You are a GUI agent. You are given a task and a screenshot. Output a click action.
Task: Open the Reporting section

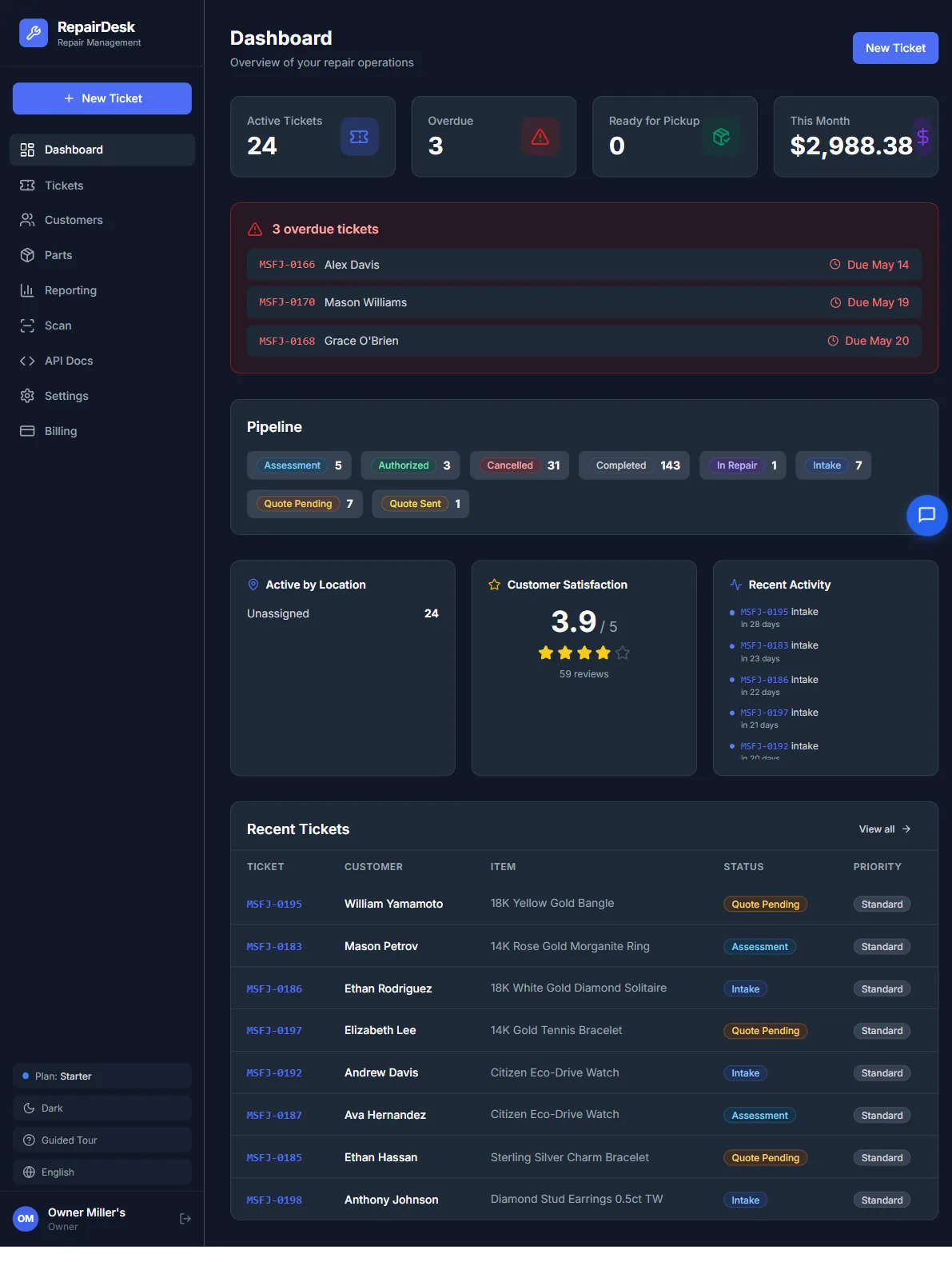click(102, 290)
